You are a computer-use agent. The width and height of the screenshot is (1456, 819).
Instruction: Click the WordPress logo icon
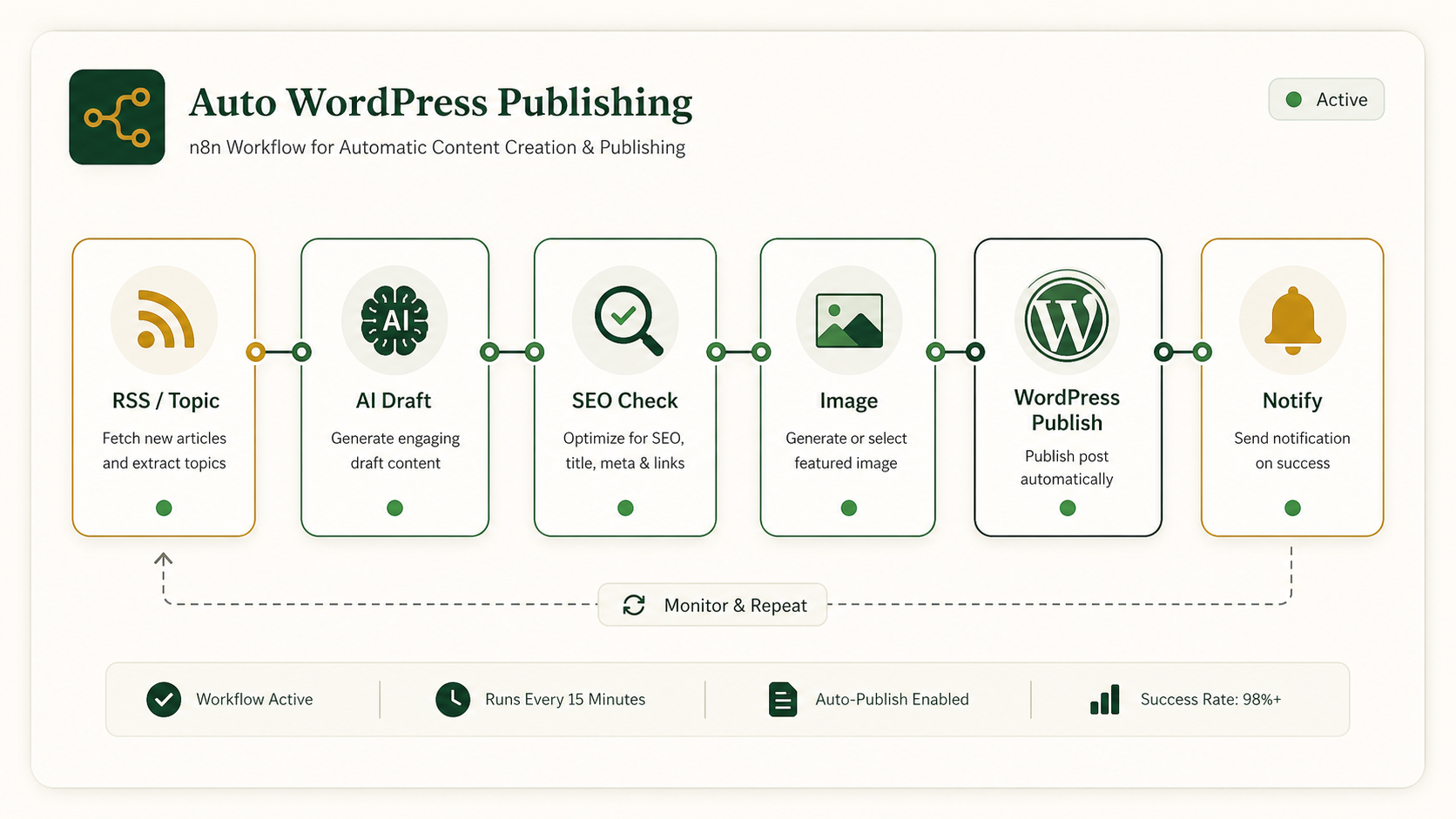1067,319
